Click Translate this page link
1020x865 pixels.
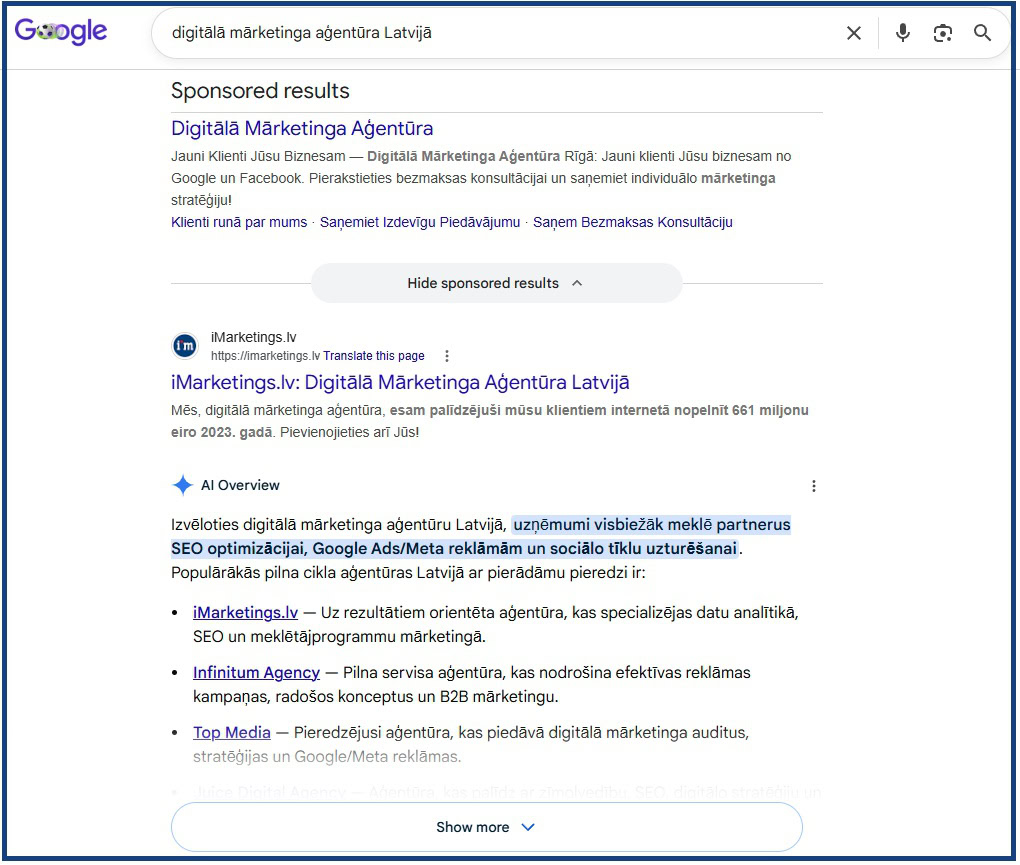pyautogui.click(x=374, y=356)
